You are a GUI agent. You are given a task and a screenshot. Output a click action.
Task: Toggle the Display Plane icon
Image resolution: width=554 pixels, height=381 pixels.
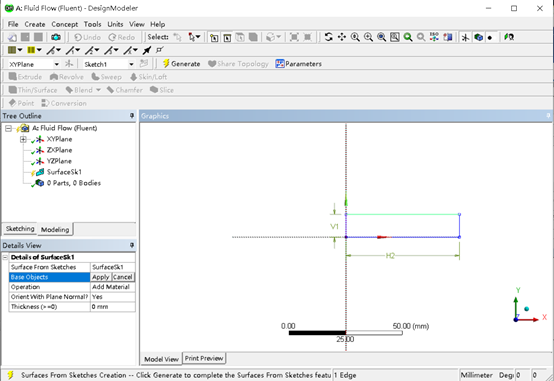click(465, 37)
